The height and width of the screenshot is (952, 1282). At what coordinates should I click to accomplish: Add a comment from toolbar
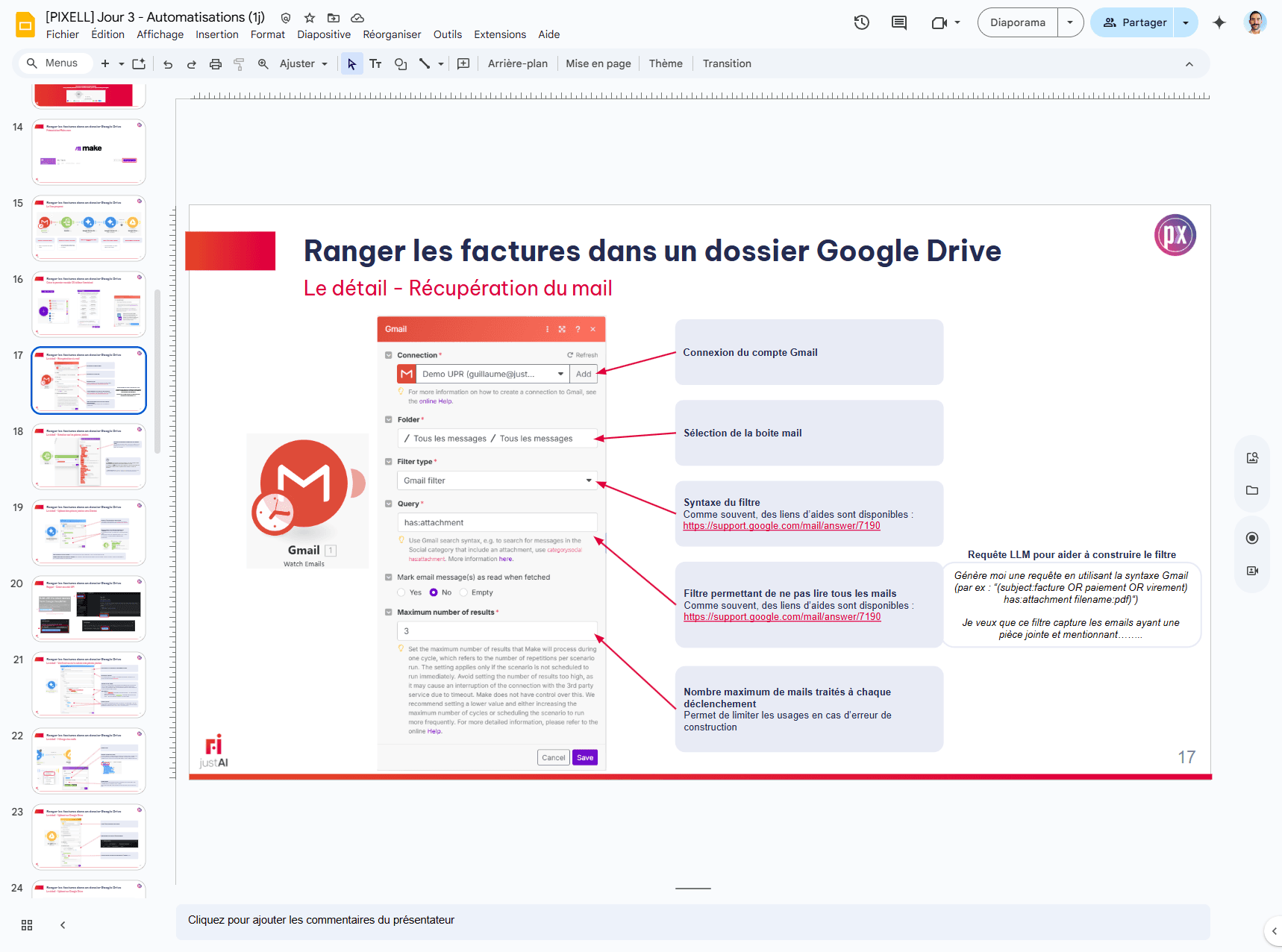[x=463, y=64]
